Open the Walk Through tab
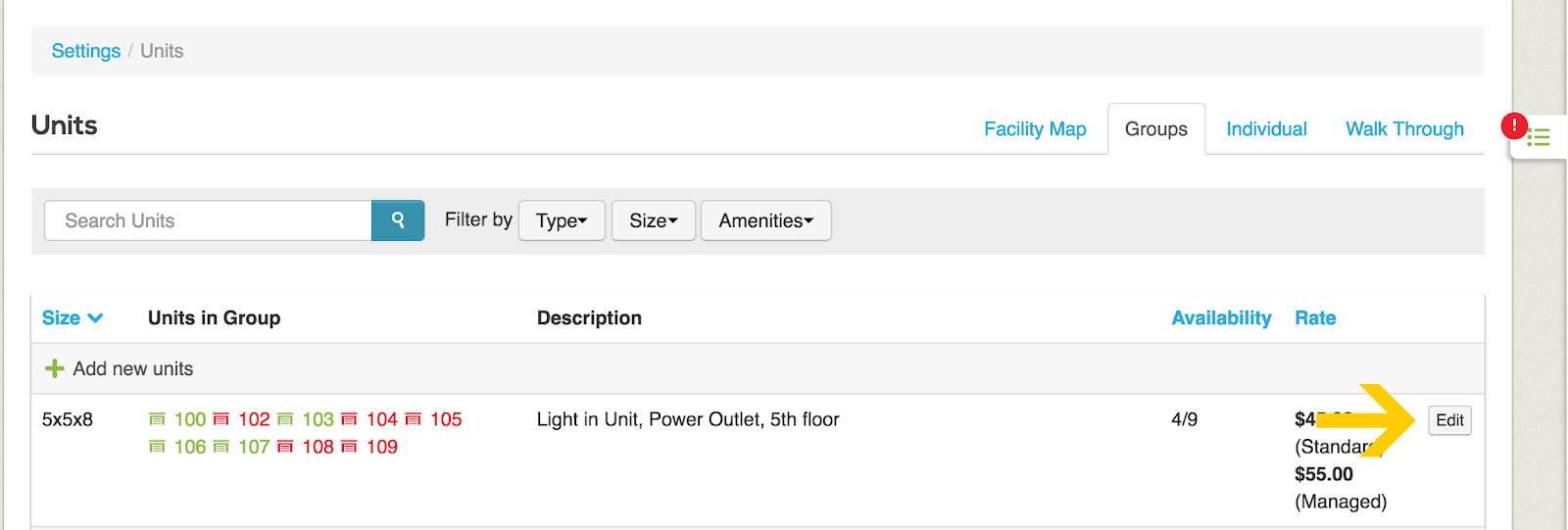 coord(1404,129)
